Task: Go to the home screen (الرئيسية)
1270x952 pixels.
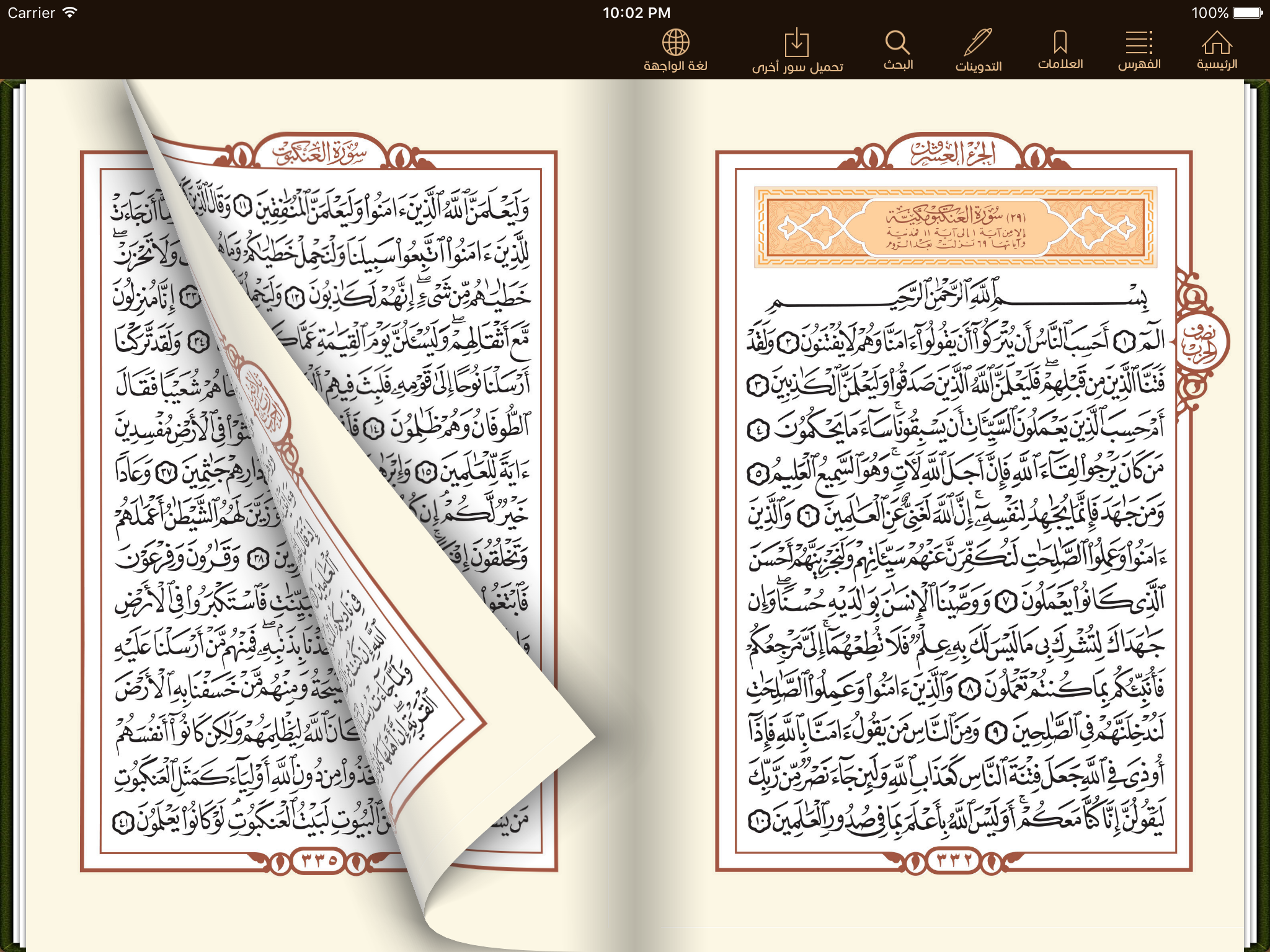Action: tap(1217, 50)
